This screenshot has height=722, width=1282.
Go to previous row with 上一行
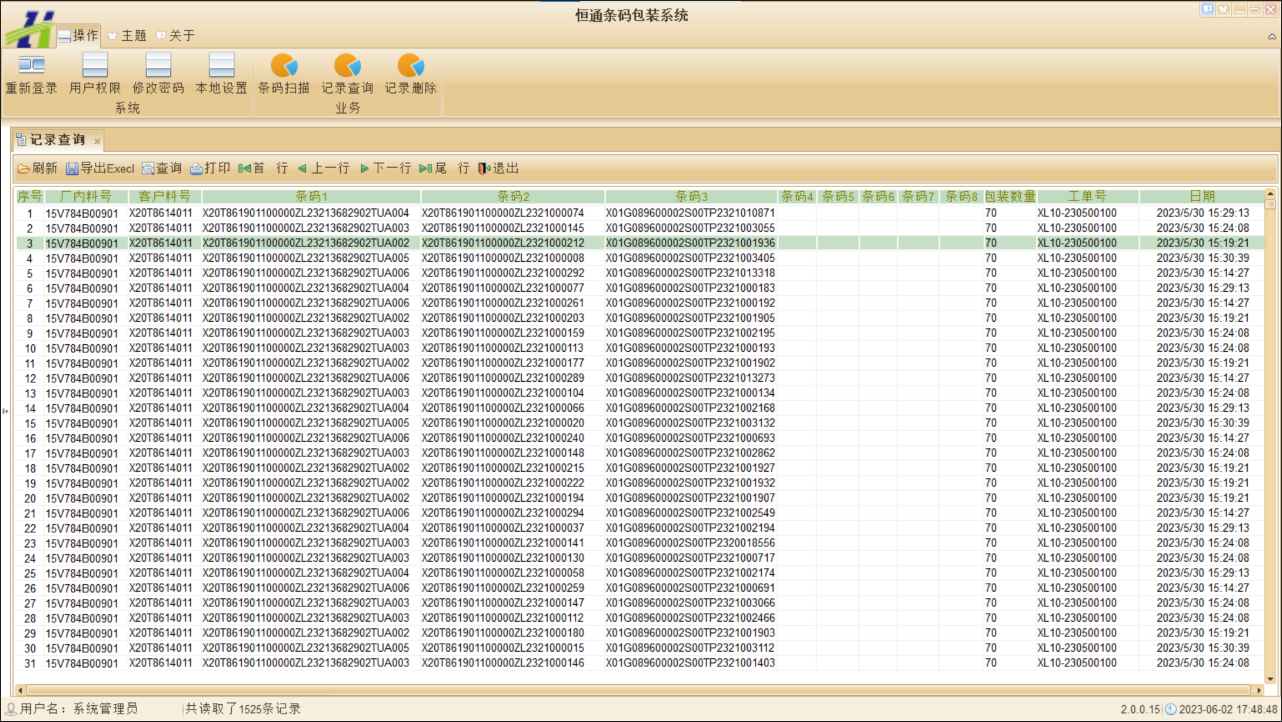point(324,169)
